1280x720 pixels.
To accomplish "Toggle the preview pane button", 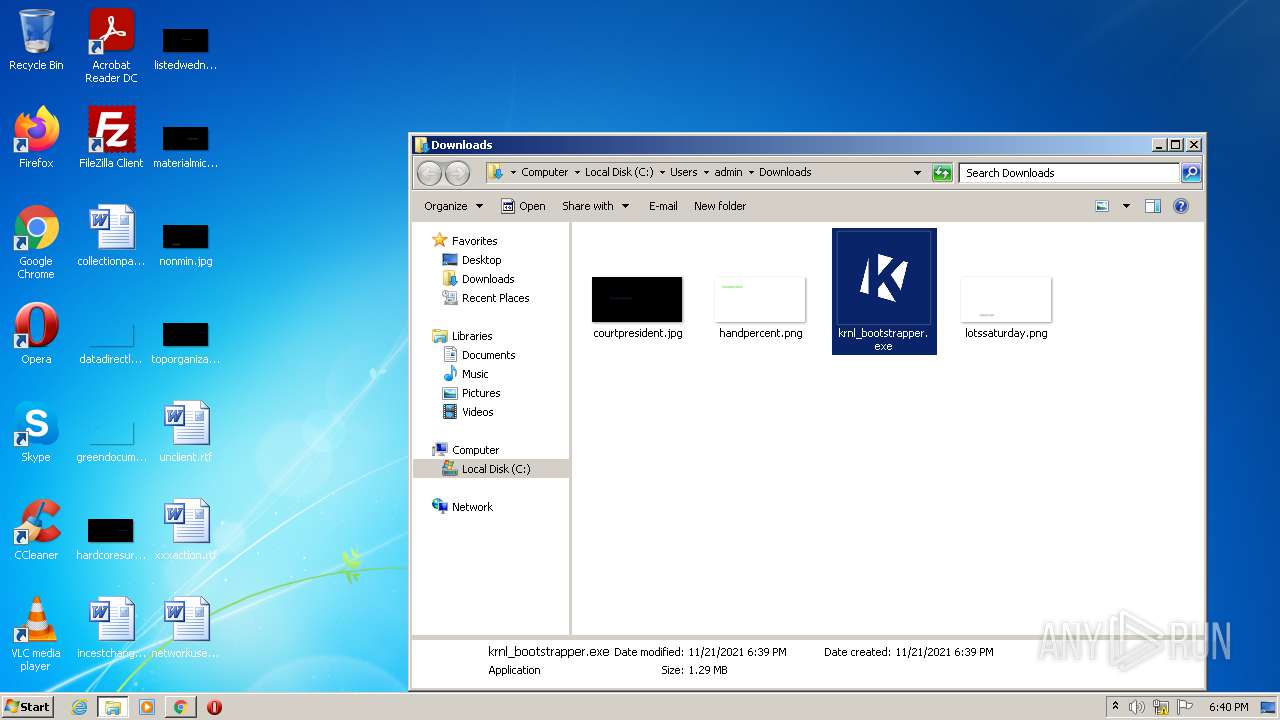I will pyautogui.click(x=1152, y=206).
